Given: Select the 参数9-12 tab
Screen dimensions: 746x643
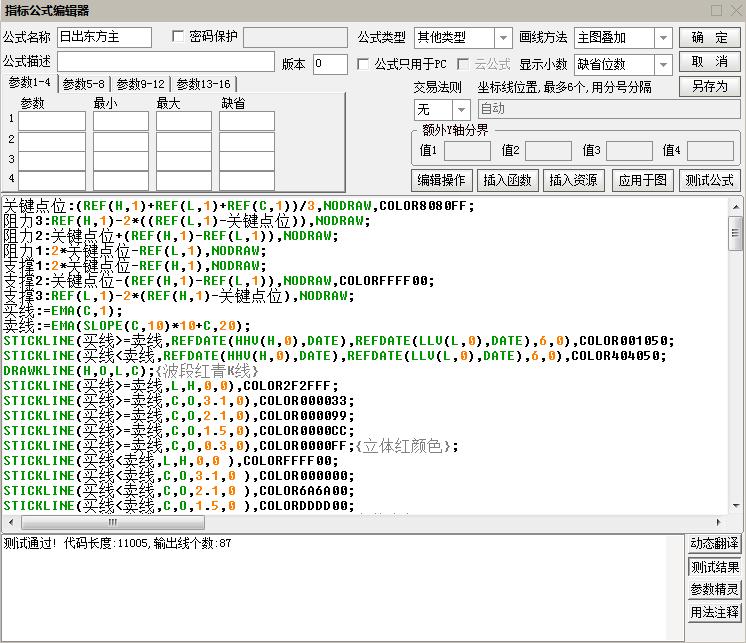Looking at the screenshot, I should [140, 85].
